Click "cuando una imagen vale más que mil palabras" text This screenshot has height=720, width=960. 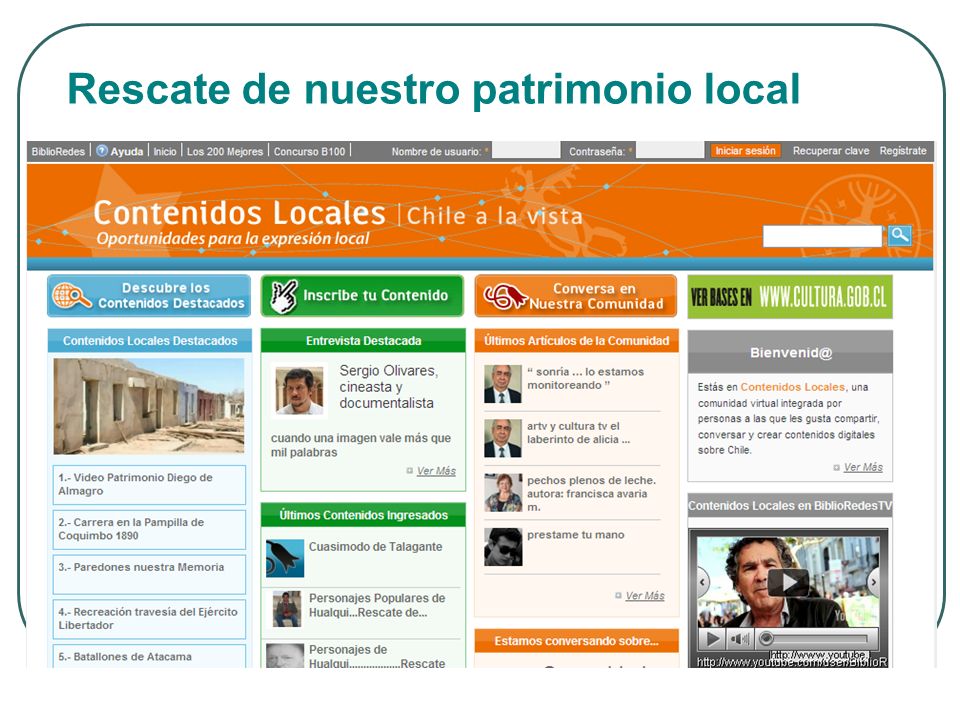click(361, 445)
